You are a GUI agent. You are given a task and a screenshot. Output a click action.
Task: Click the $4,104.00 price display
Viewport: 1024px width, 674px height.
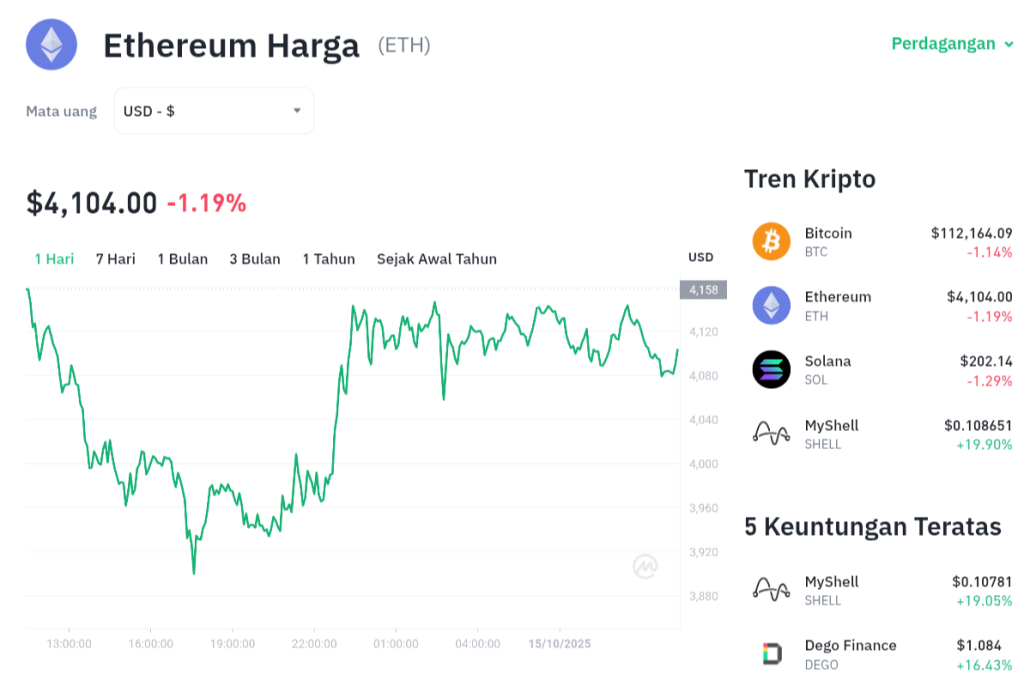point(92,202)
